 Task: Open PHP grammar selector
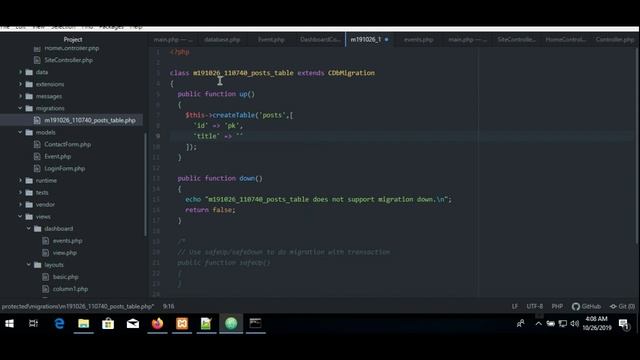click(557, 306)
